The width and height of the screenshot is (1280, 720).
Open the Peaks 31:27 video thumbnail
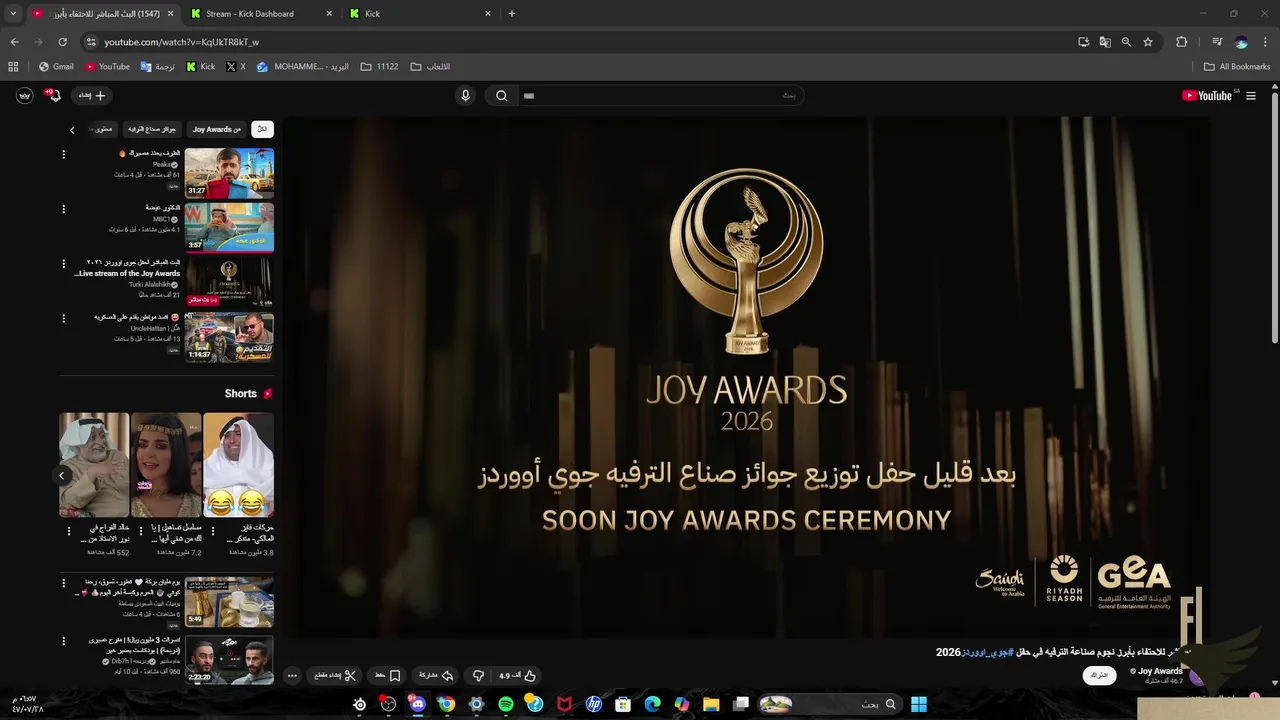[x=229, y=172]
